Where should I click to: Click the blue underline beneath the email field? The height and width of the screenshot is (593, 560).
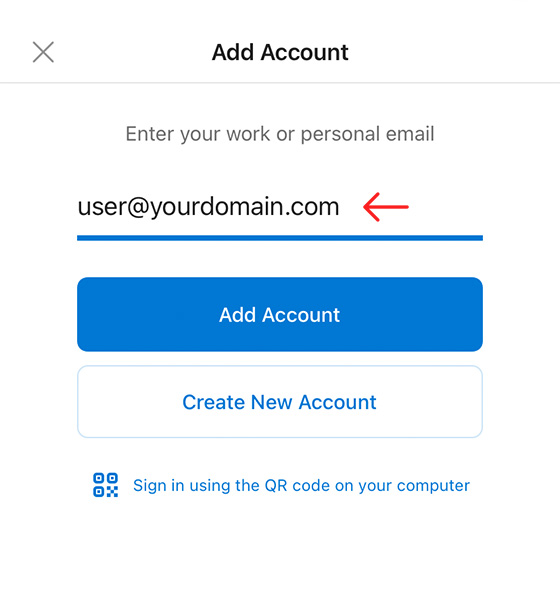point(280,238)
